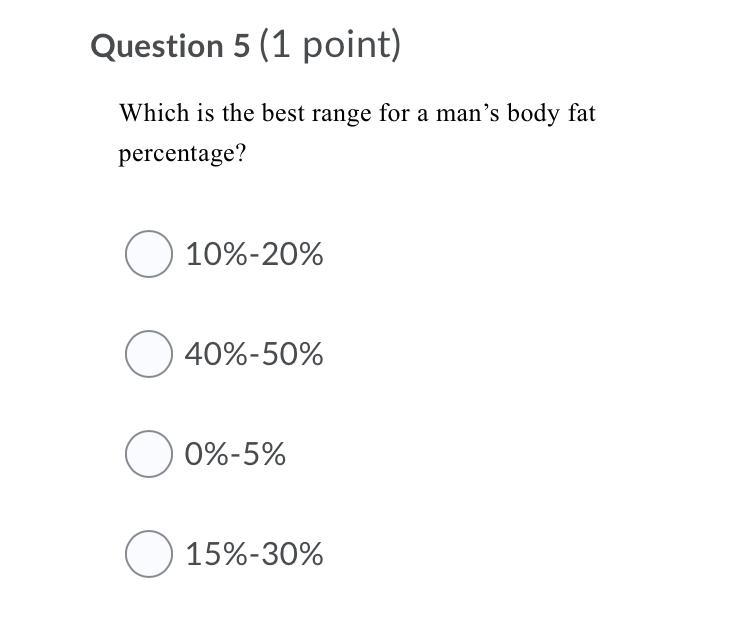Click the "0%-5%" answer label text
The image size is (750, 636).
point(235,454)
